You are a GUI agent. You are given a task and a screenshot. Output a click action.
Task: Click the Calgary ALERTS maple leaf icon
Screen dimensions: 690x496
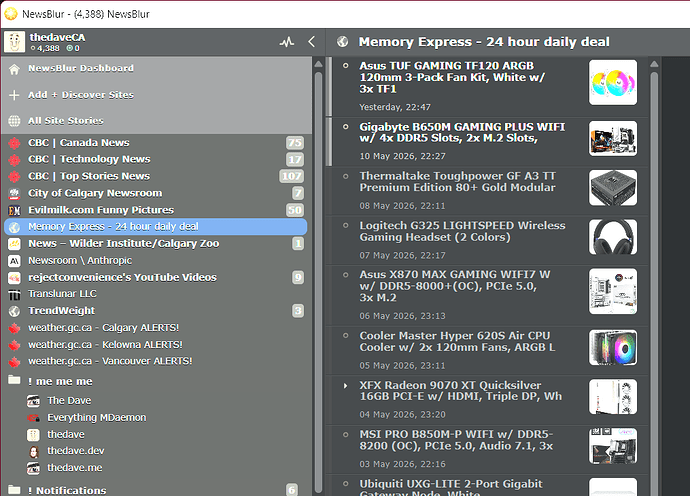(x=14, y=328)
